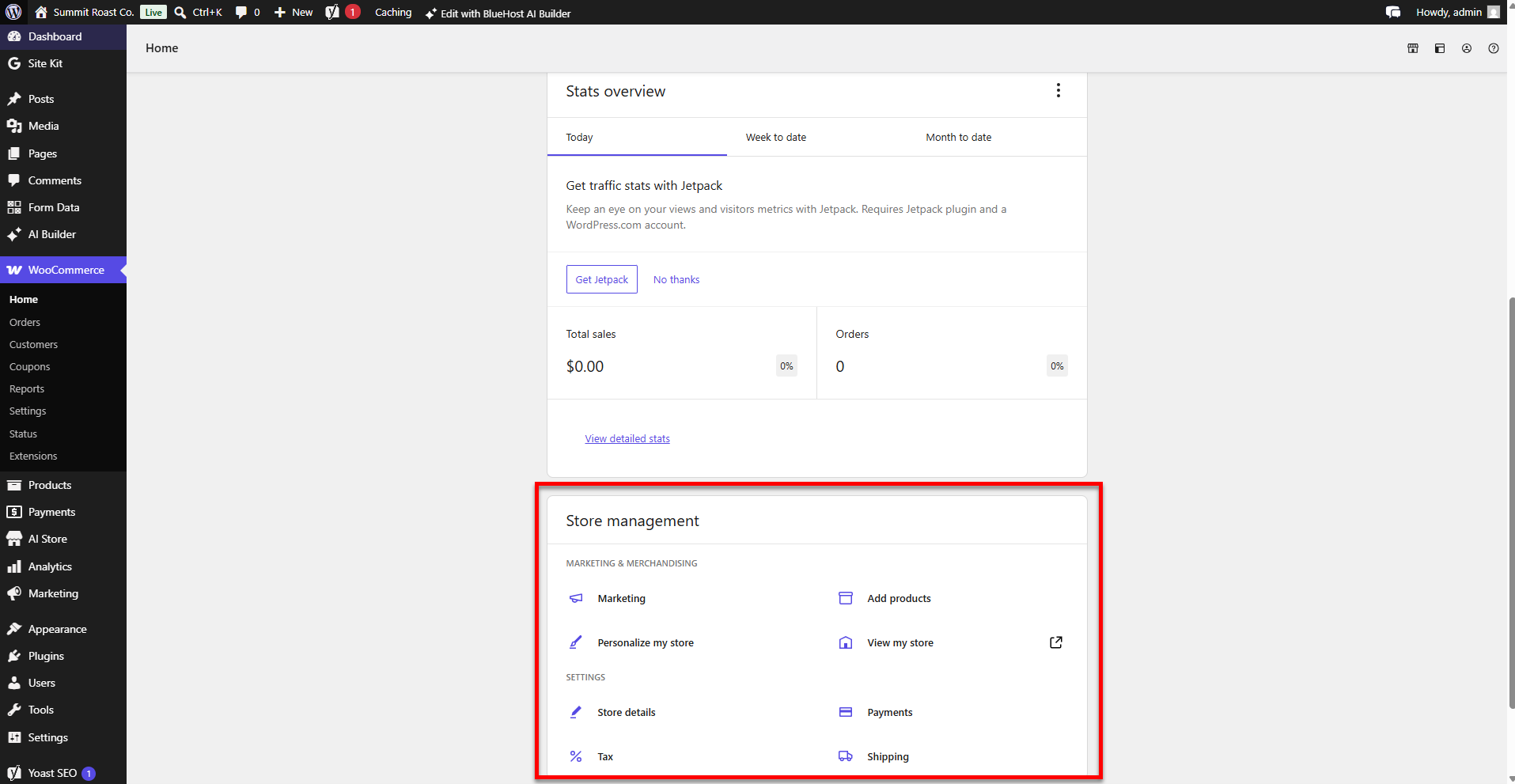The width and height of the screenshot is (1515, 784).
Task: Dismiss Jetpack with No thanks
Action: pos(676,279)
